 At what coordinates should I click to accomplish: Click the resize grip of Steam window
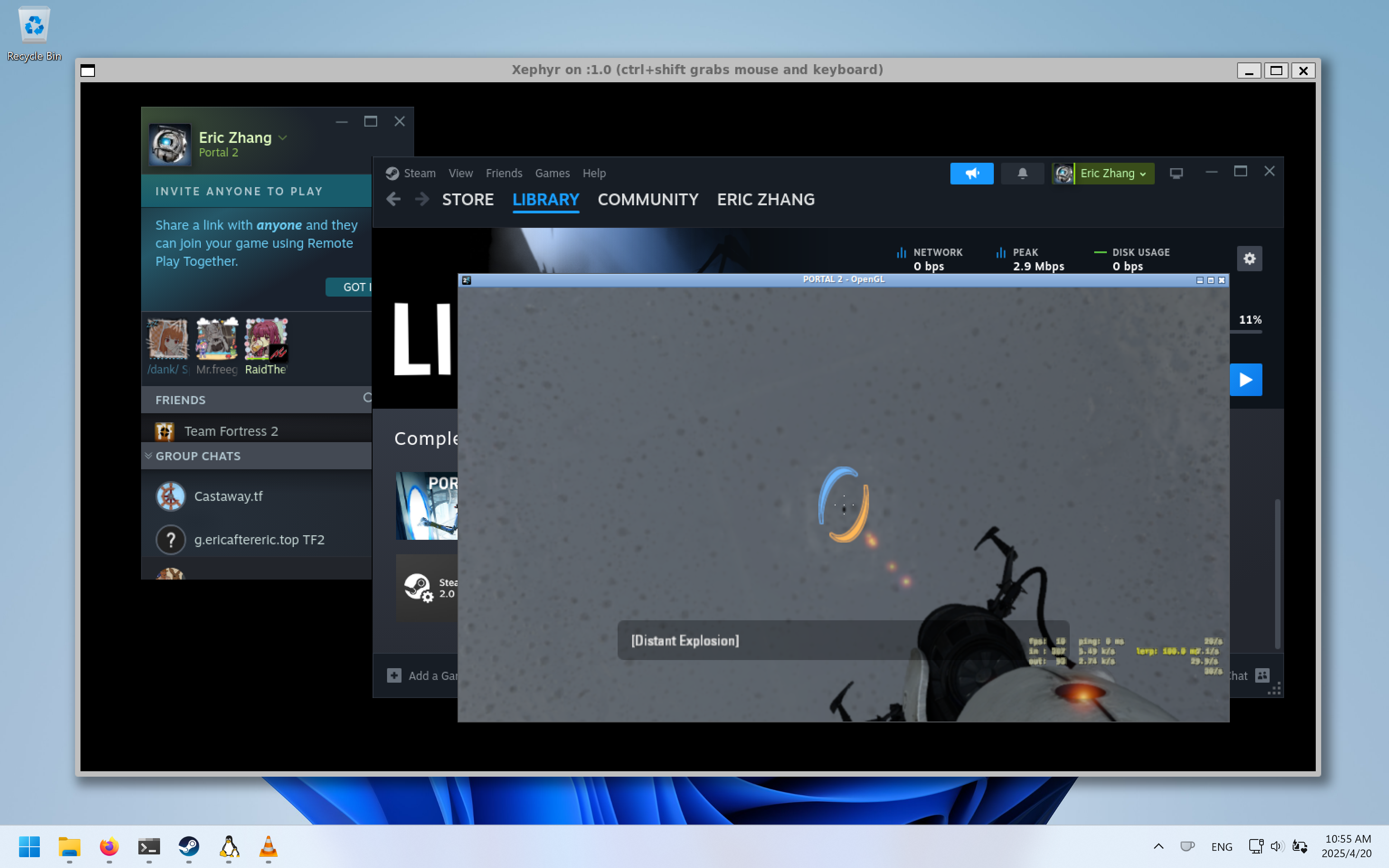coord(1275,689)
